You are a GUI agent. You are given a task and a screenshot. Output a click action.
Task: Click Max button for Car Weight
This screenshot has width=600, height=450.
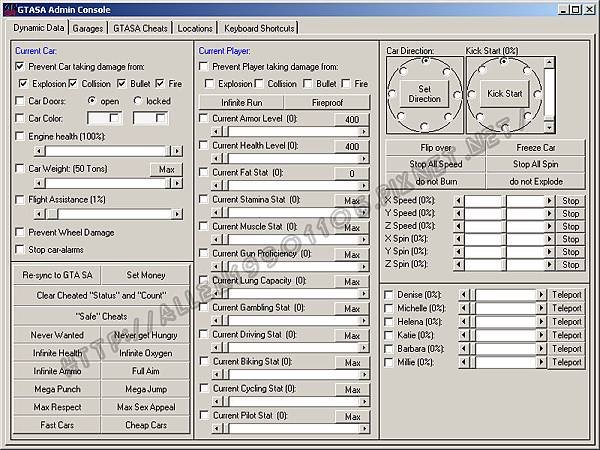(166, 169)
